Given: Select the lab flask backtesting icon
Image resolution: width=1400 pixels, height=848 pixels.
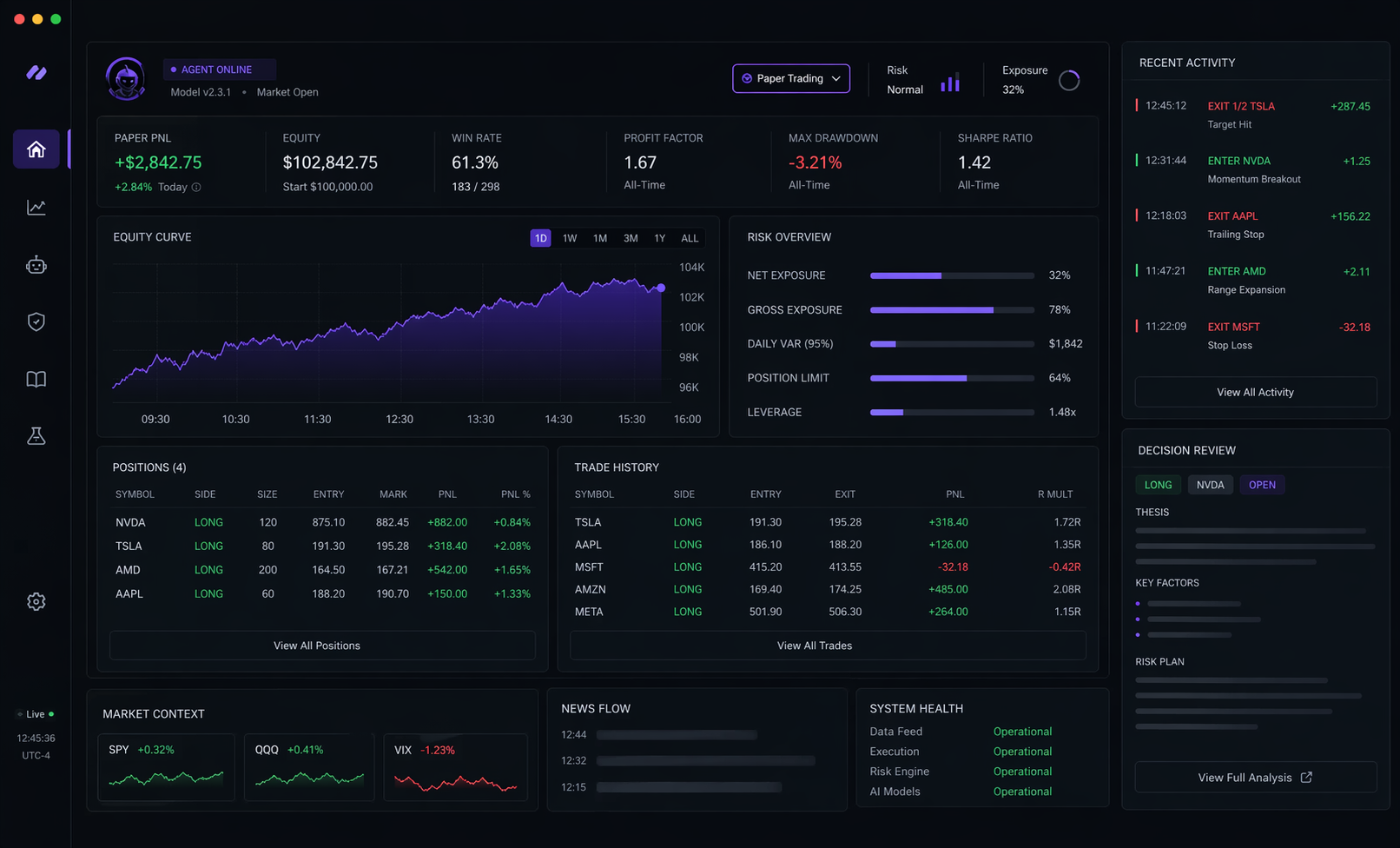Looking at the screenshot, I should [x=36, y=435].
